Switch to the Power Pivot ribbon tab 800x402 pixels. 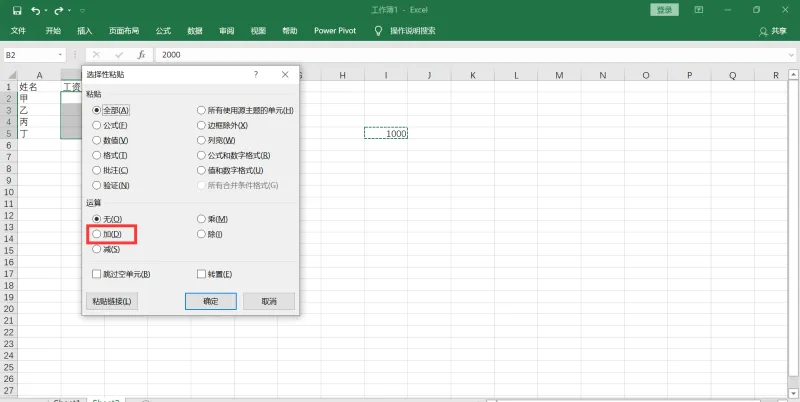(x=335, y=31)
